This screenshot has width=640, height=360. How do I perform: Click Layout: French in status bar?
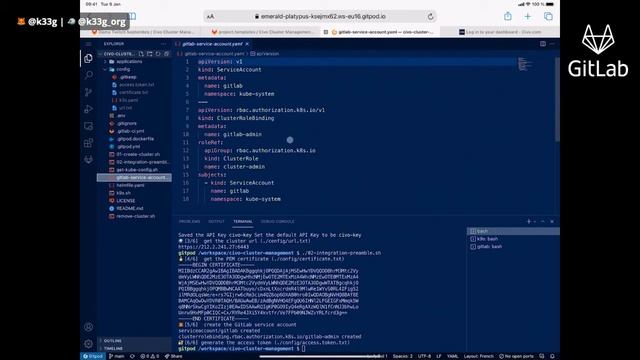(x=479, y=356)
